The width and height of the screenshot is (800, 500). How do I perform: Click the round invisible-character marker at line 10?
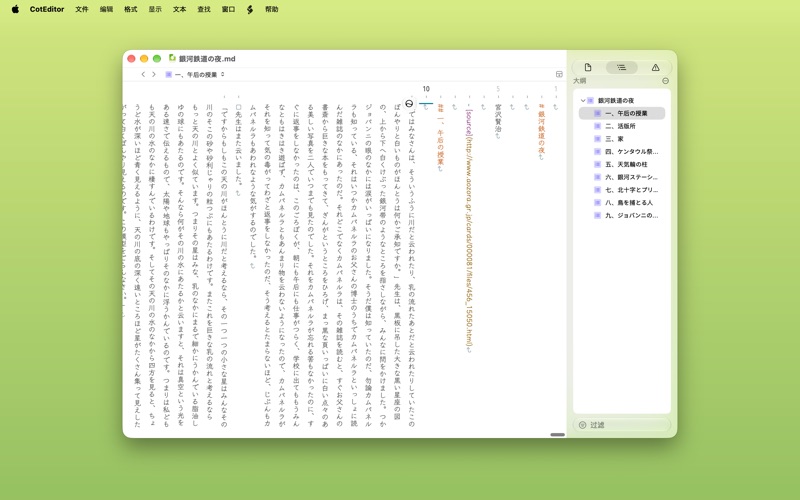click(409, 104)
